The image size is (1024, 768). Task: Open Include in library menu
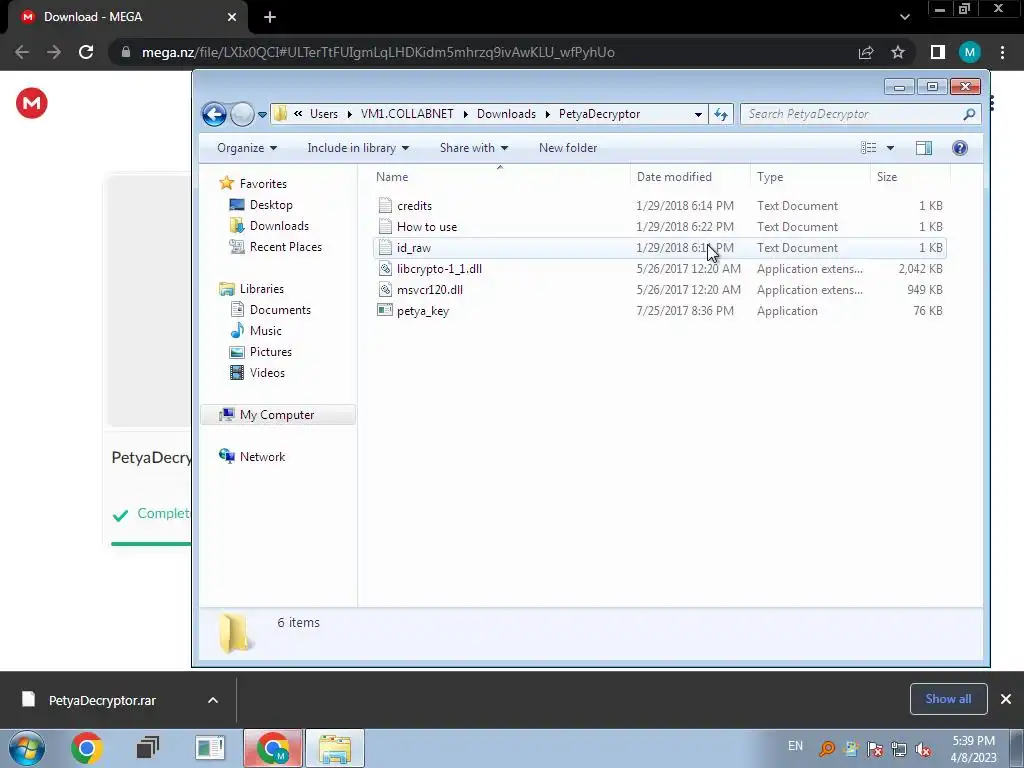point(358,148)
